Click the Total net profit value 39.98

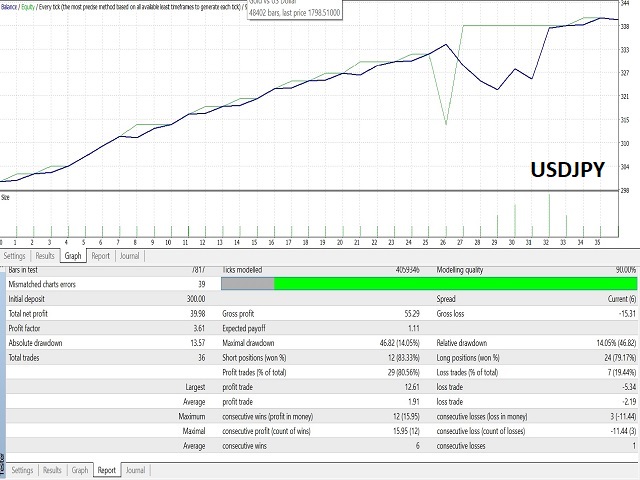[198, 313]
